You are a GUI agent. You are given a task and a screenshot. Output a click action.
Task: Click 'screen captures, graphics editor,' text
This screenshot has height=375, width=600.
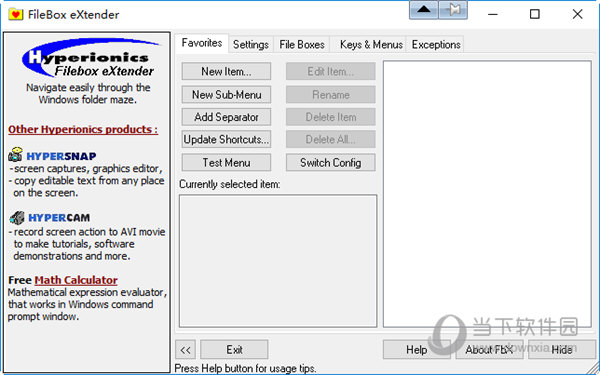tap(88, 169)
